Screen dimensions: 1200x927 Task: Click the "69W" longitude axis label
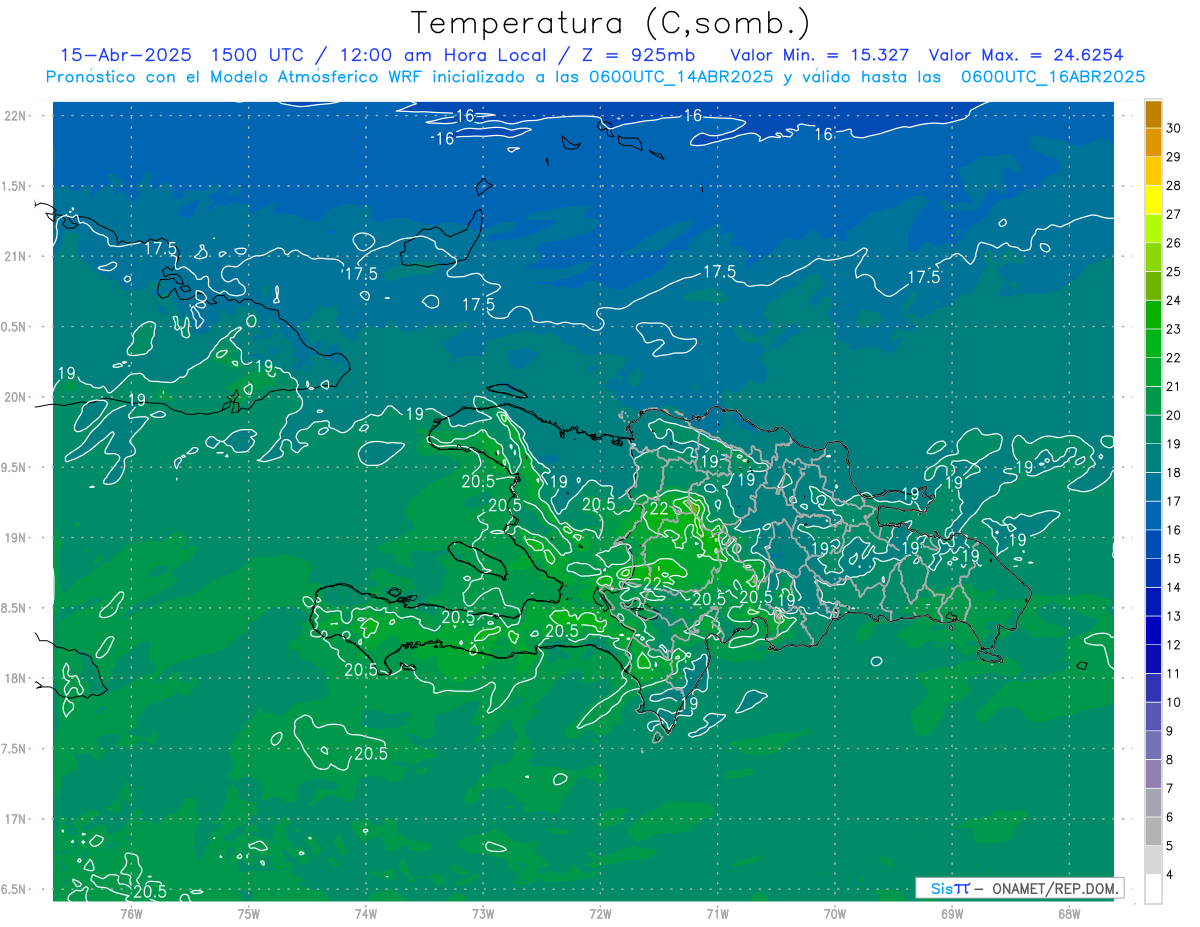pyautogui.click(x=952, y=913)
